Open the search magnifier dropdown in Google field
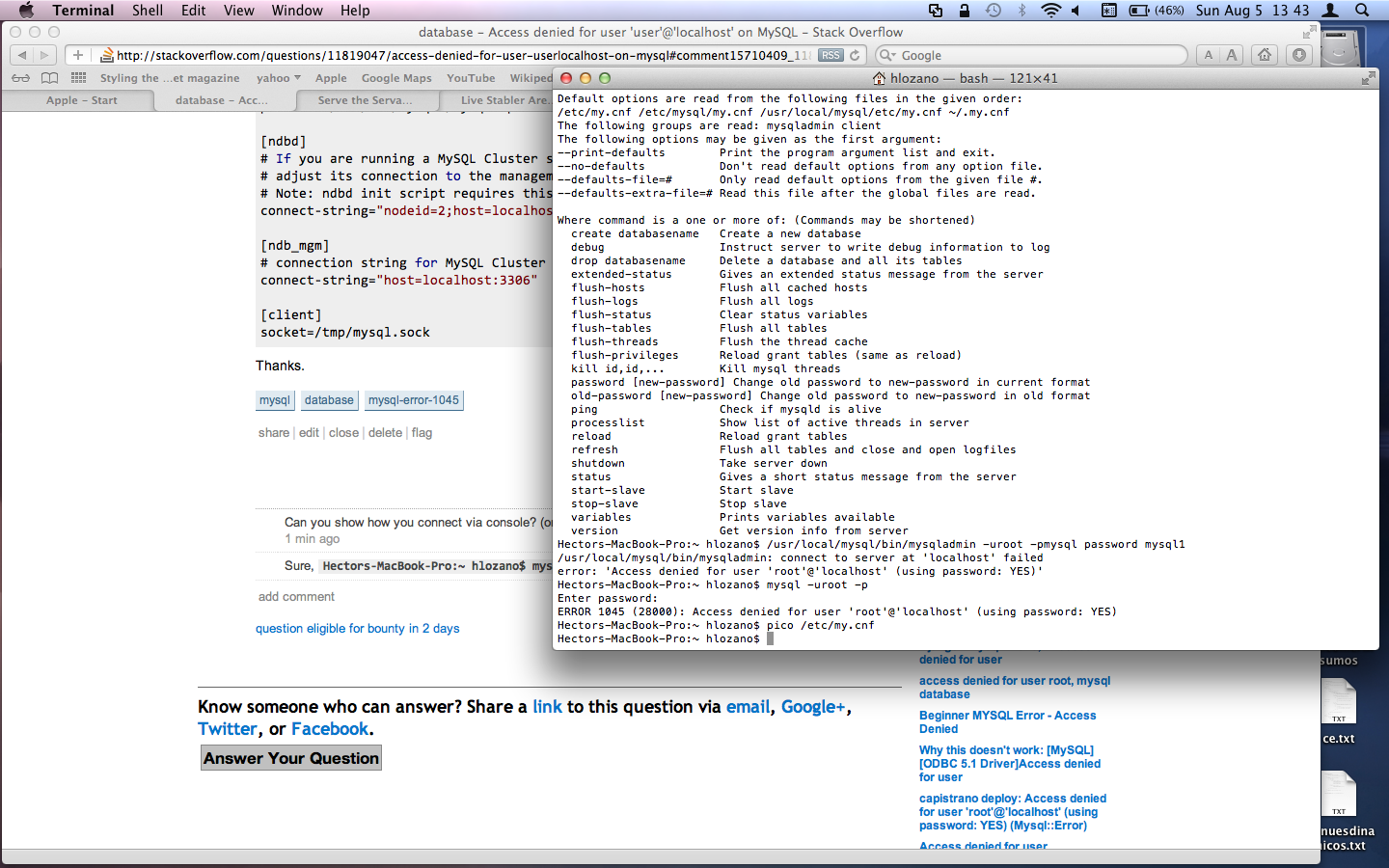The image size is (1389, 868). click(x=888, y=55)
